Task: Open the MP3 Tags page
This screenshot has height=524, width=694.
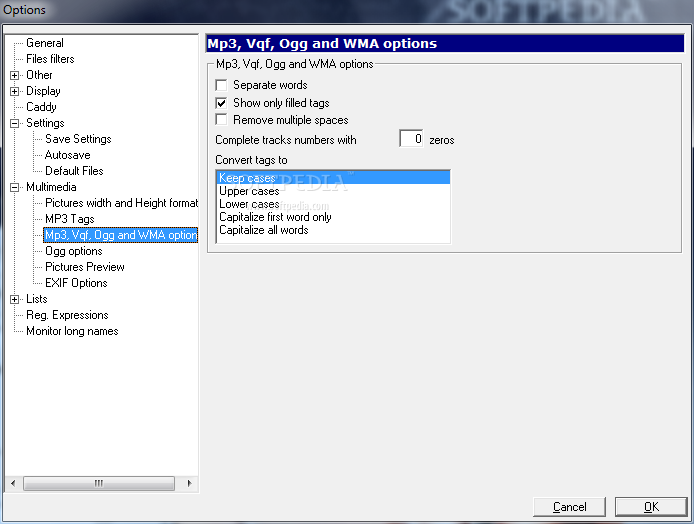Action: pyautogui.click(x=69, y=219)
